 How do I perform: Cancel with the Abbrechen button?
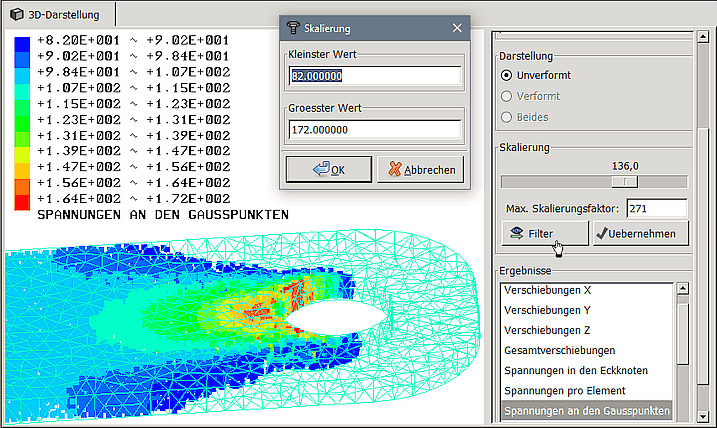(x=421, y=169)
